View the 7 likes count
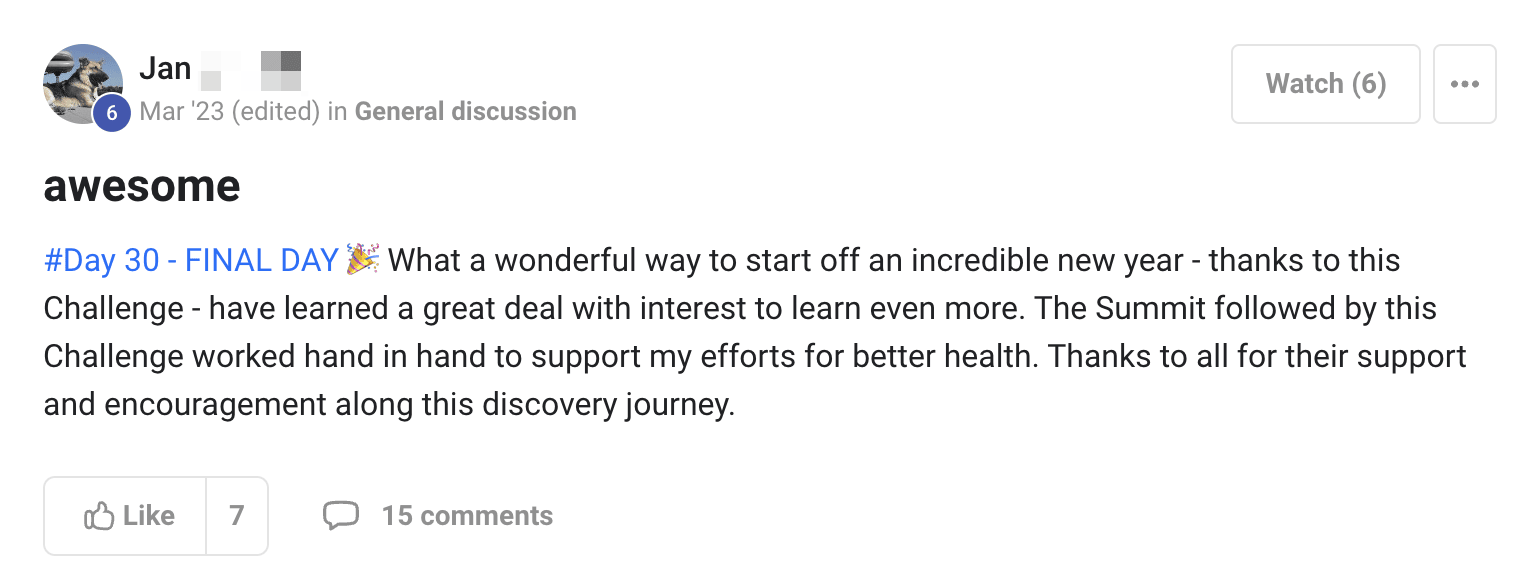1524x580 pixels. (237, 516)
